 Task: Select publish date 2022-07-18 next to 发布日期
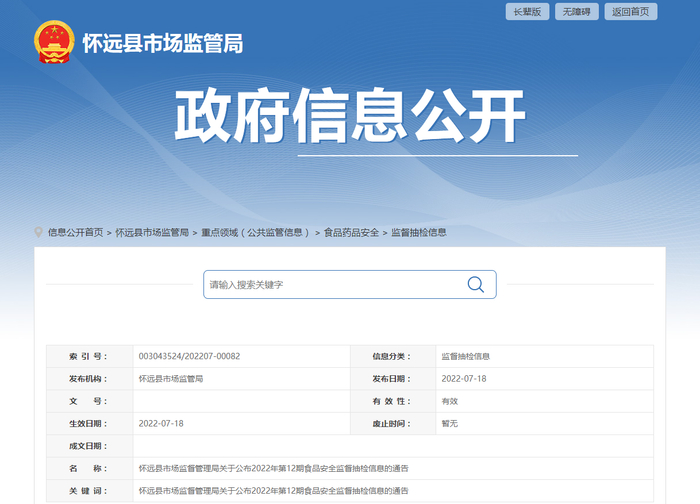click(x=464, y=379)
